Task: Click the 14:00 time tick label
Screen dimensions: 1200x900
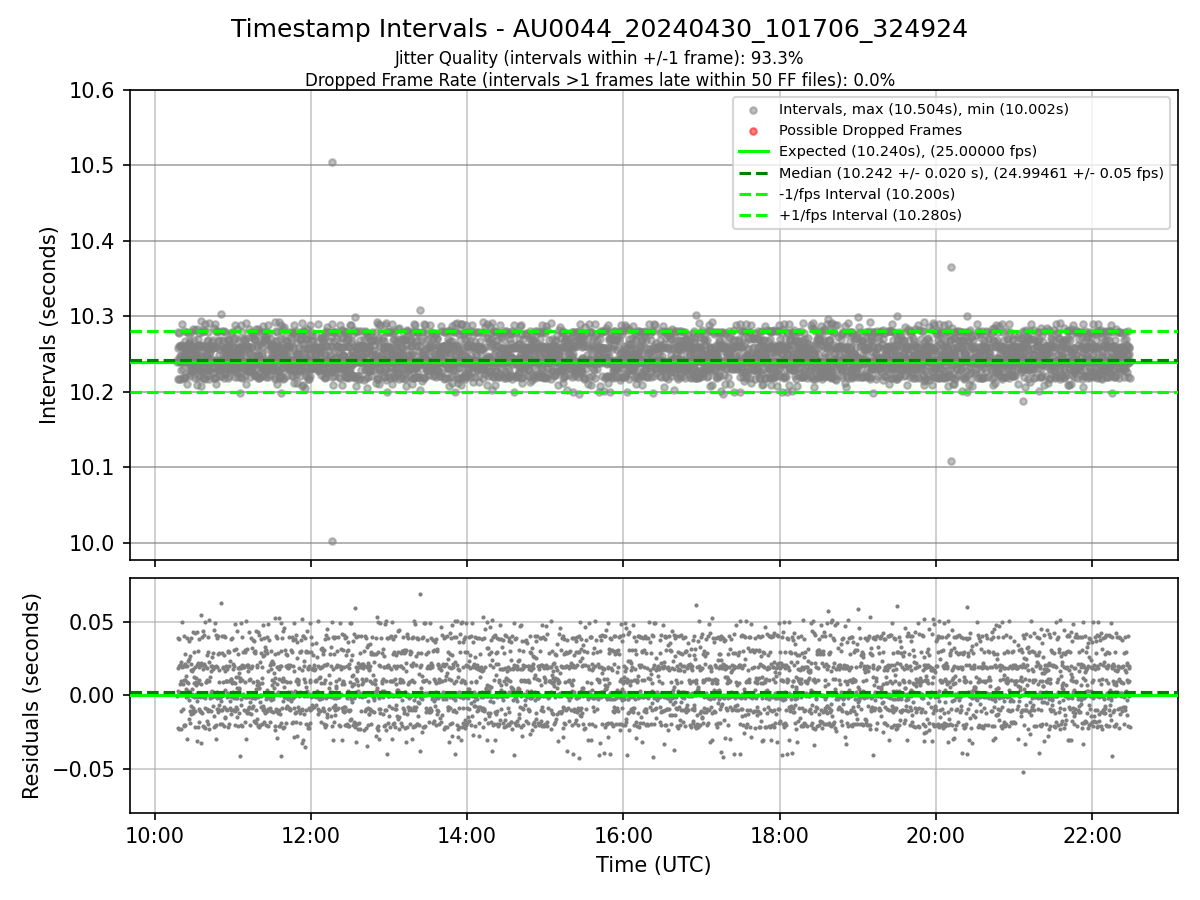Action: (x=467, y=835)
